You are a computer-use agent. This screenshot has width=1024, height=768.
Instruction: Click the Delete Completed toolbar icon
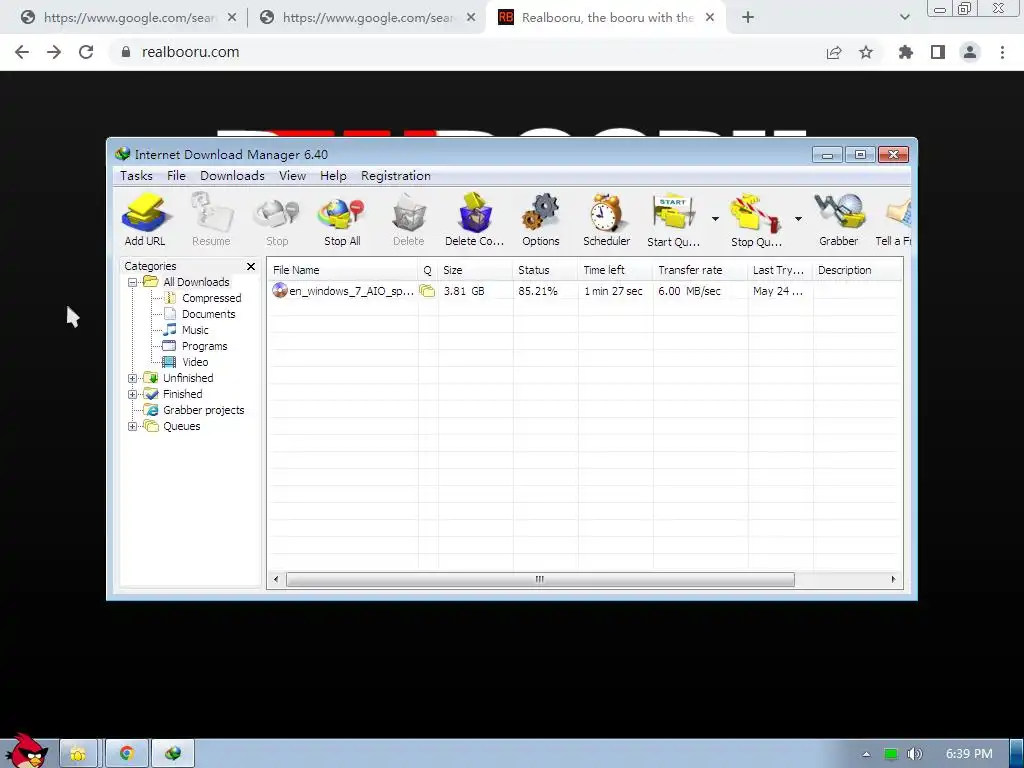(x=474, y=219)
